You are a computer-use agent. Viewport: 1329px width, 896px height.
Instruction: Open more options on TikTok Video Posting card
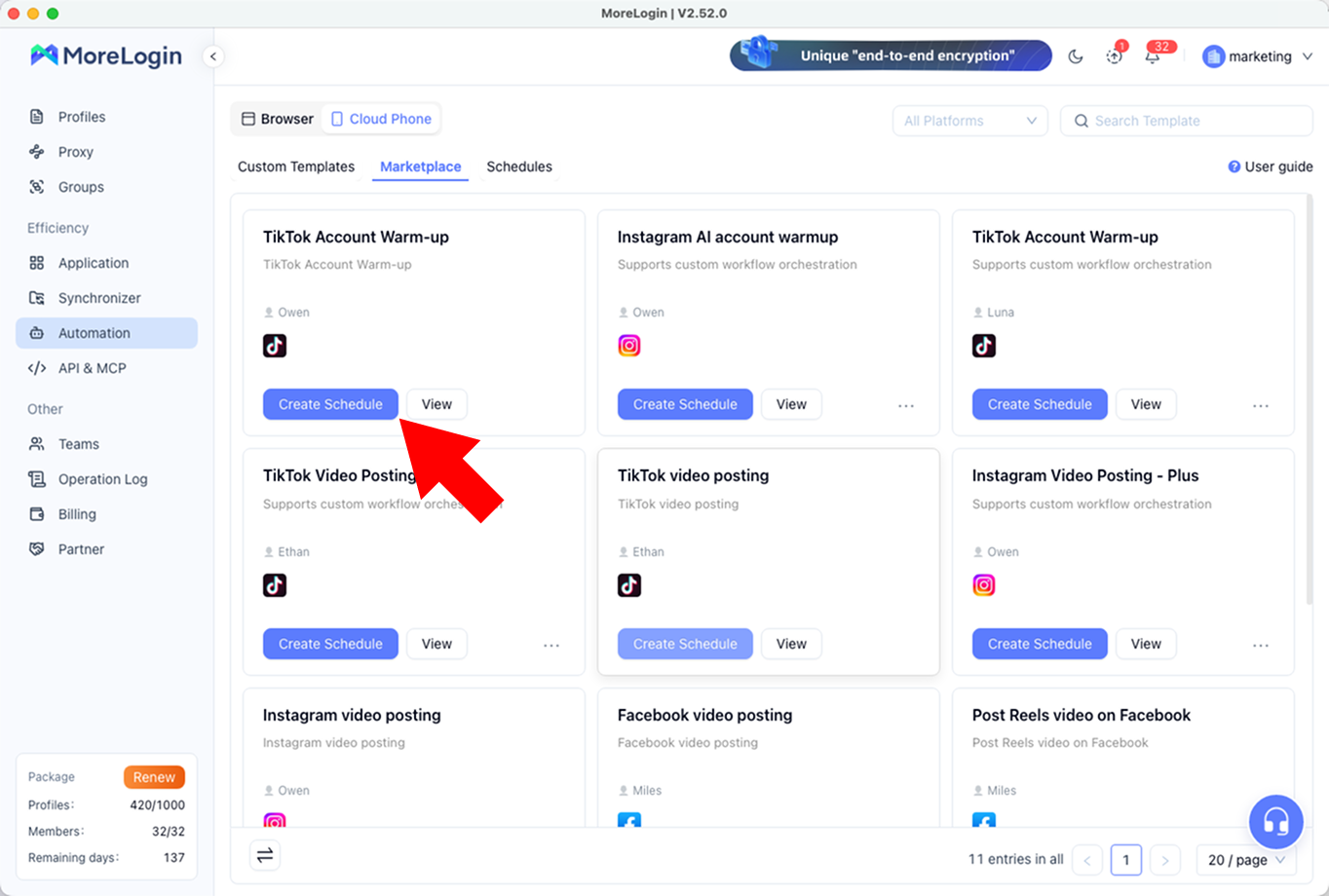click(551, 645)
